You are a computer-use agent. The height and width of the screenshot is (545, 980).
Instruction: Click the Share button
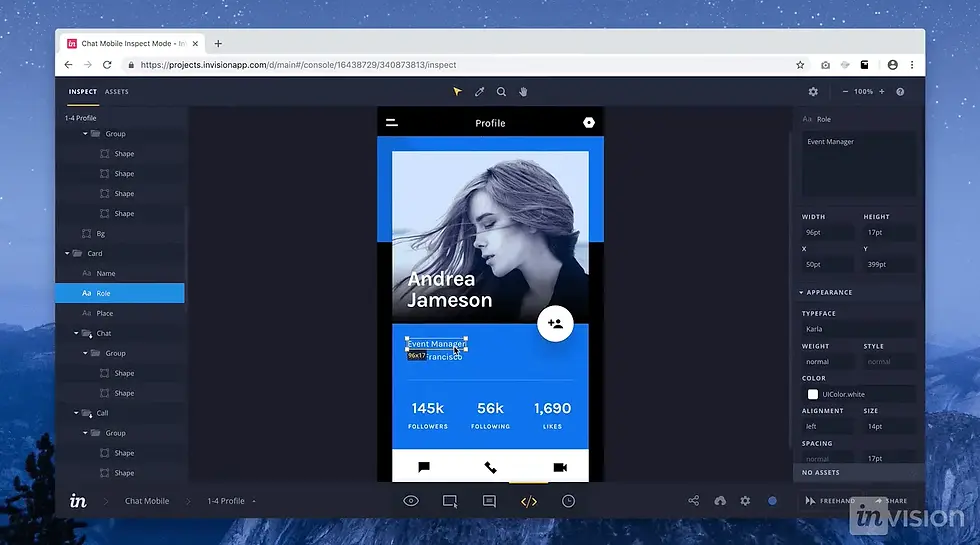[x=892, y=501]
